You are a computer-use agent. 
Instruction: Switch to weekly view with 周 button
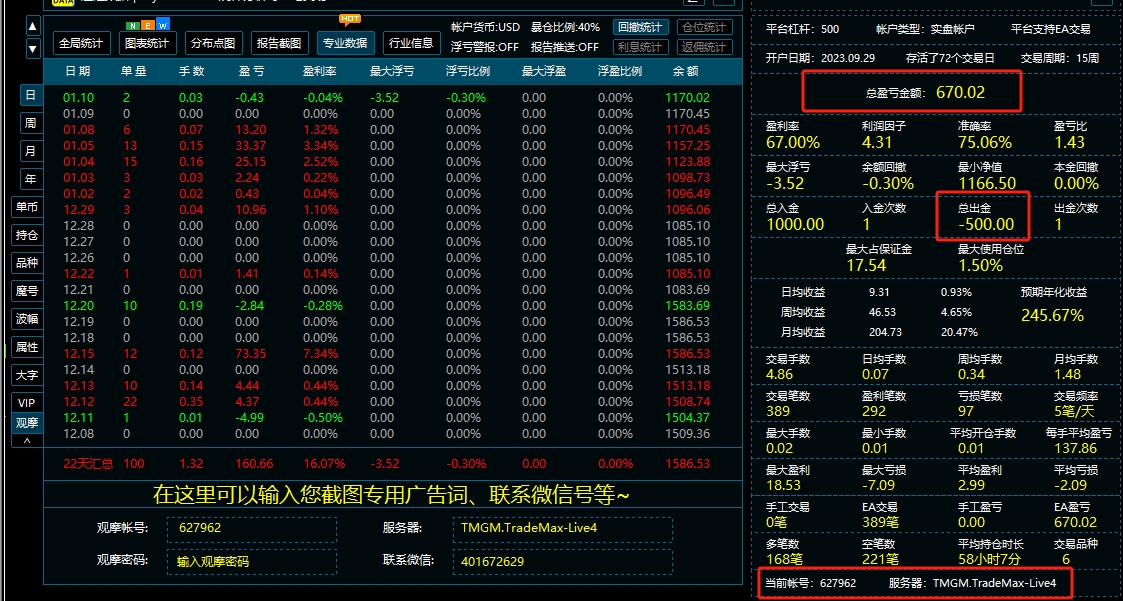(30, 123)
